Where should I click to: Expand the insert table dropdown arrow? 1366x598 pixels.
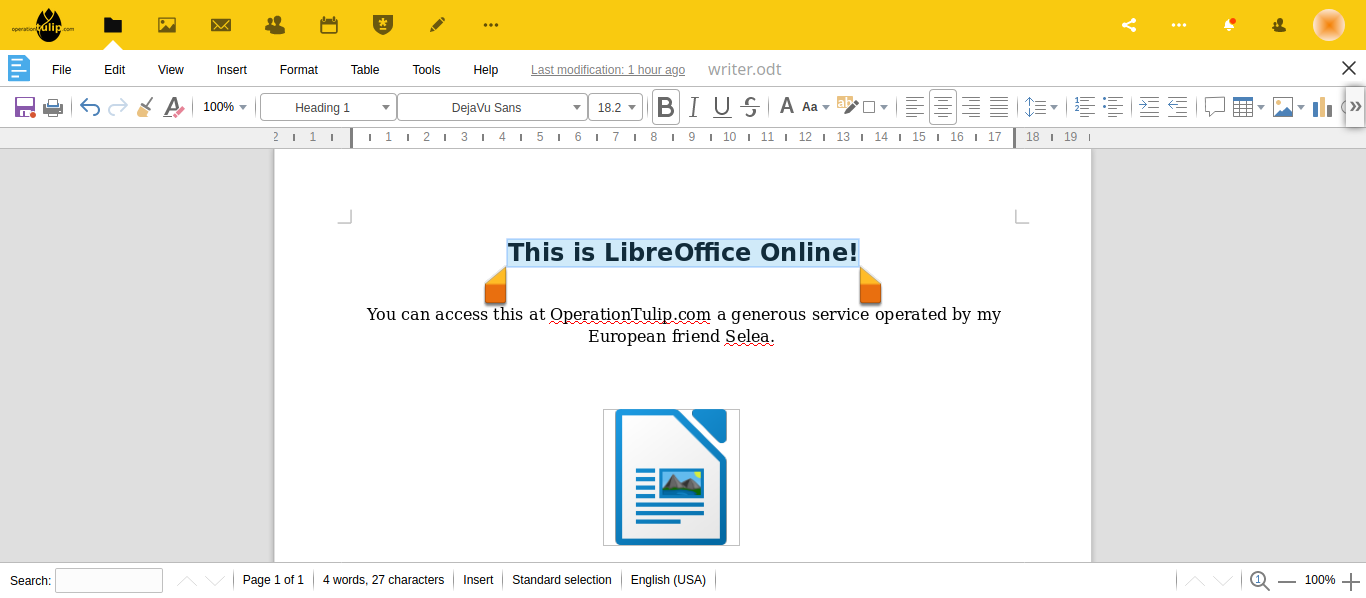[1261, 107]
